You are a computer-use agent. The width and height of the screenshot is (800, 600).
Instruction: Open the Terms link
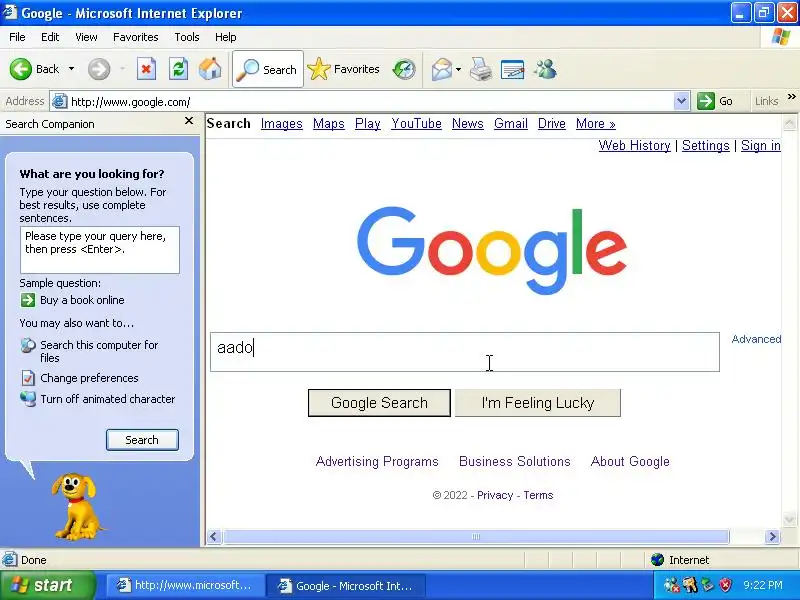pyautogui.click(x=538, y=495)
